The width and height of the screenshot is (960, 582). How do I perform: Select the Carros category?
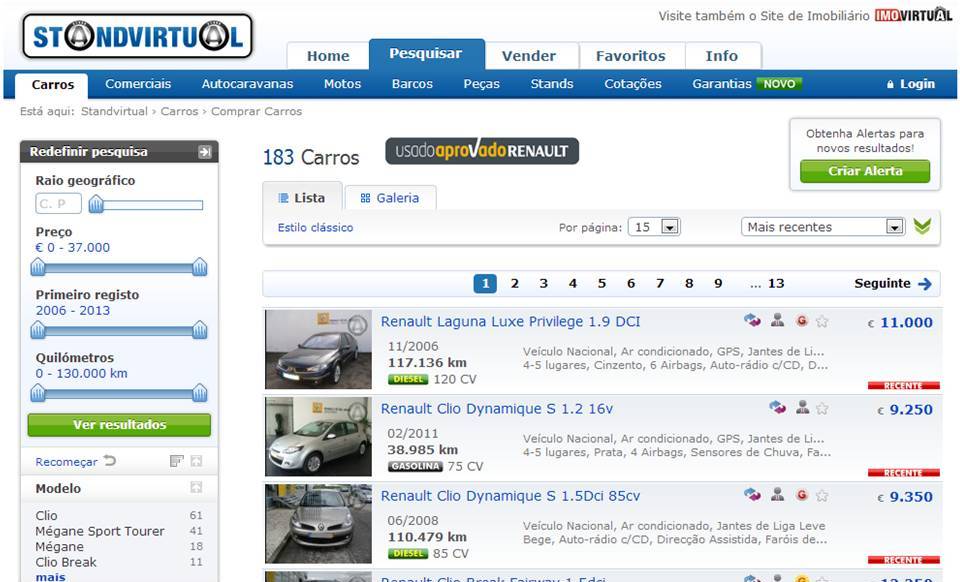click(53, 85)
